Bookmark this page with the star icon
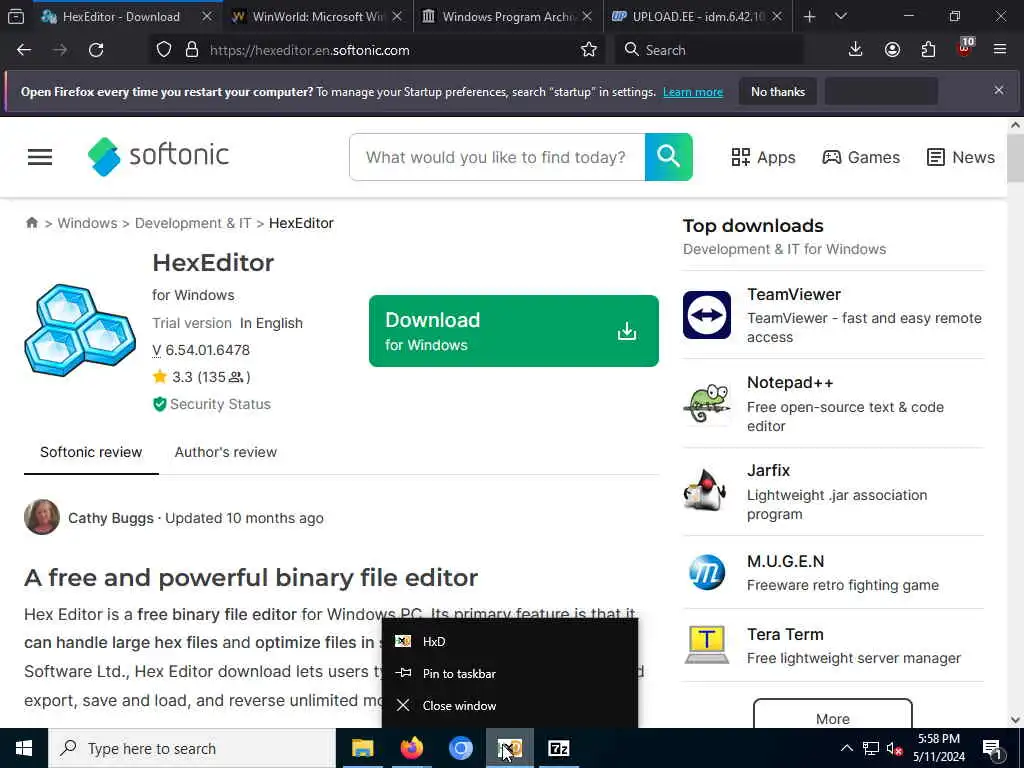 point(588,50)
